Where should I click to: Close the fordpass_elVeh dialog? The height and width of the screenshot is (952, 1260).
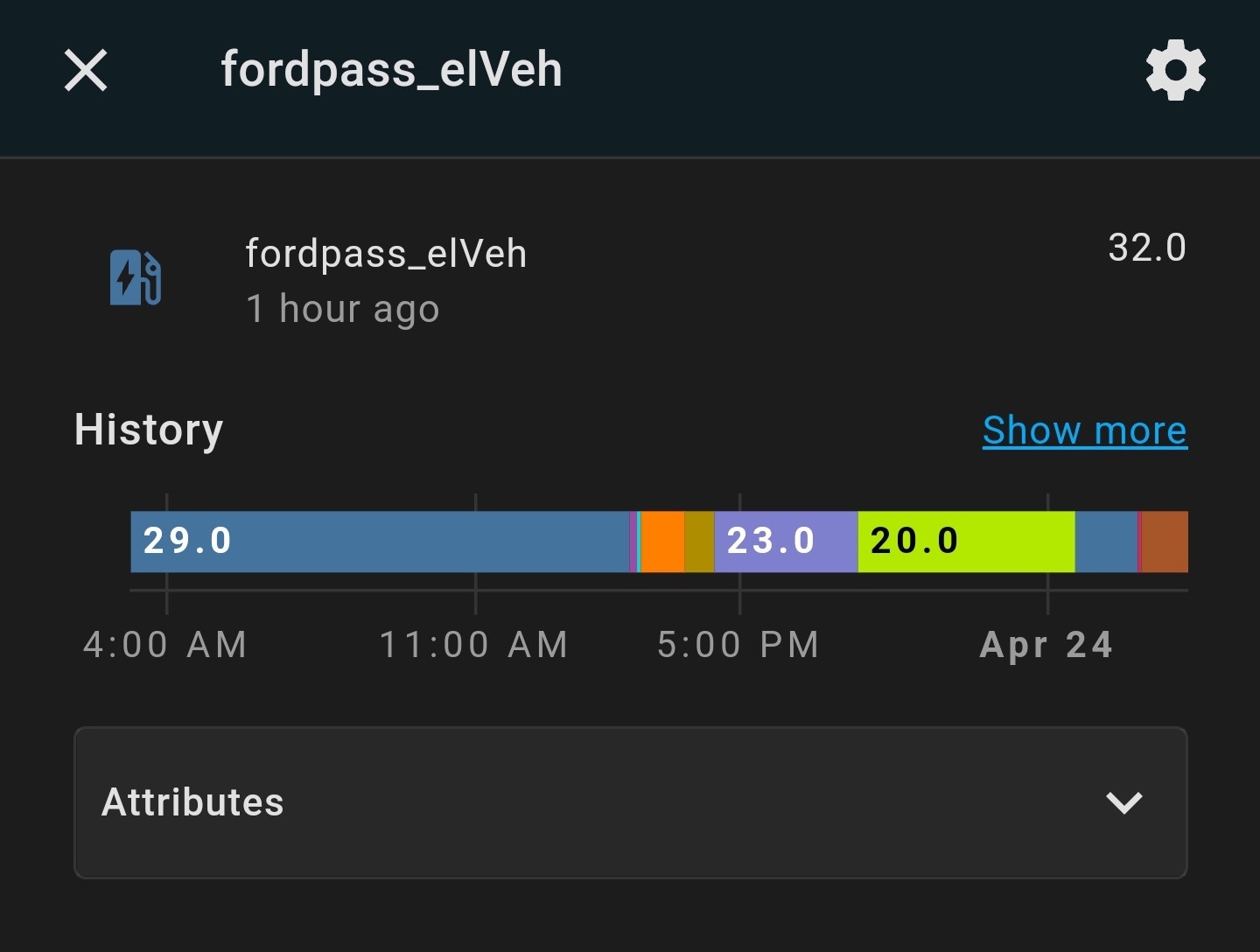coord(85,69)
